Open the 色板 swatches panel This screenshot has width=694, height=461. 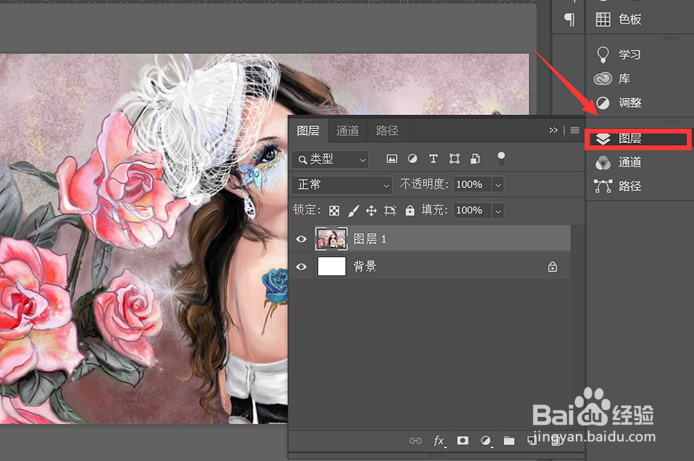[x=619, y=19]
